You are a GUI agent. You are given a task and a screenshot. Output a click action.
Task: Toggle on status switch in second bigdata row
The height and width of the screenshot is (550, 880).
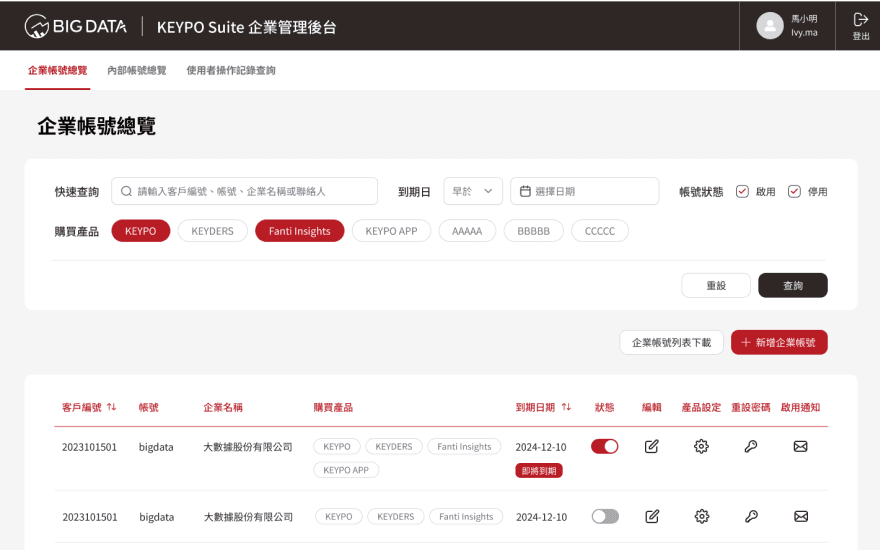pyautogui.click(x=605, y=516)
